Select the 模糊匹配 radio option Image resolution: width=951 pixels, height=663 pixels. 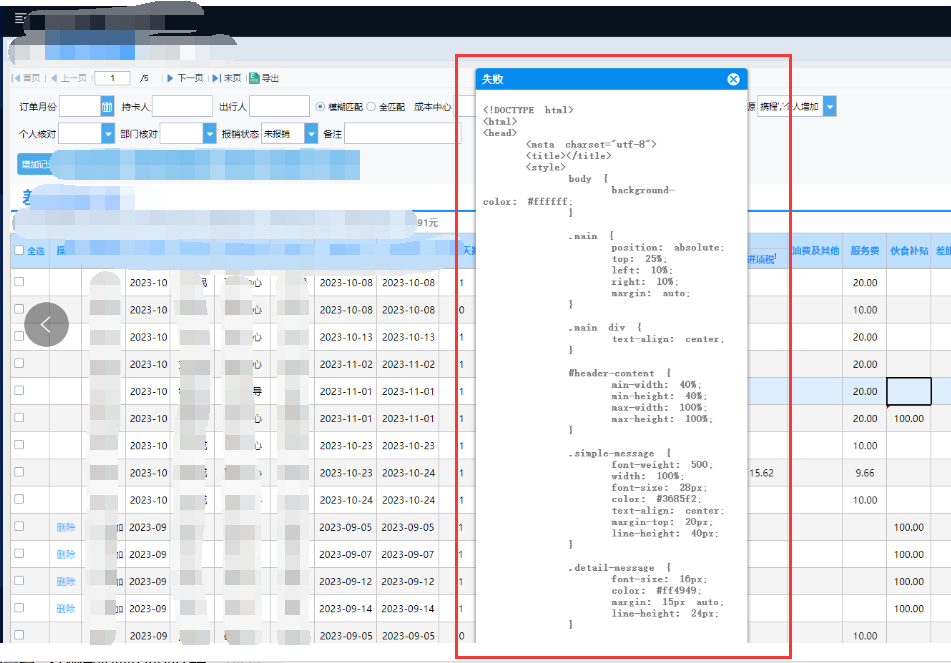(x=320, y=107)
